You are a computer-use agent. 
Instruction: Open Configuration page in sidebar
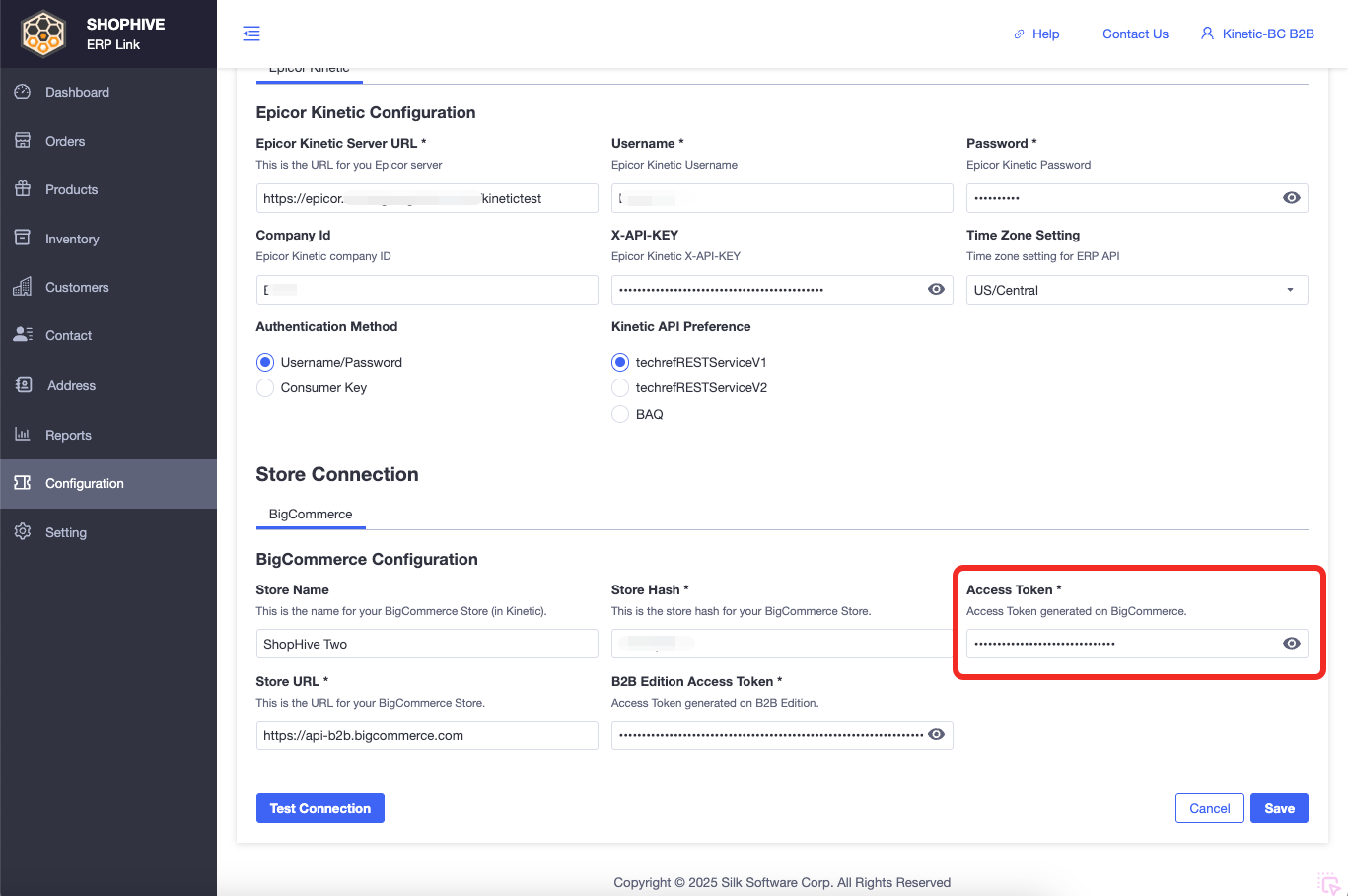108,484
